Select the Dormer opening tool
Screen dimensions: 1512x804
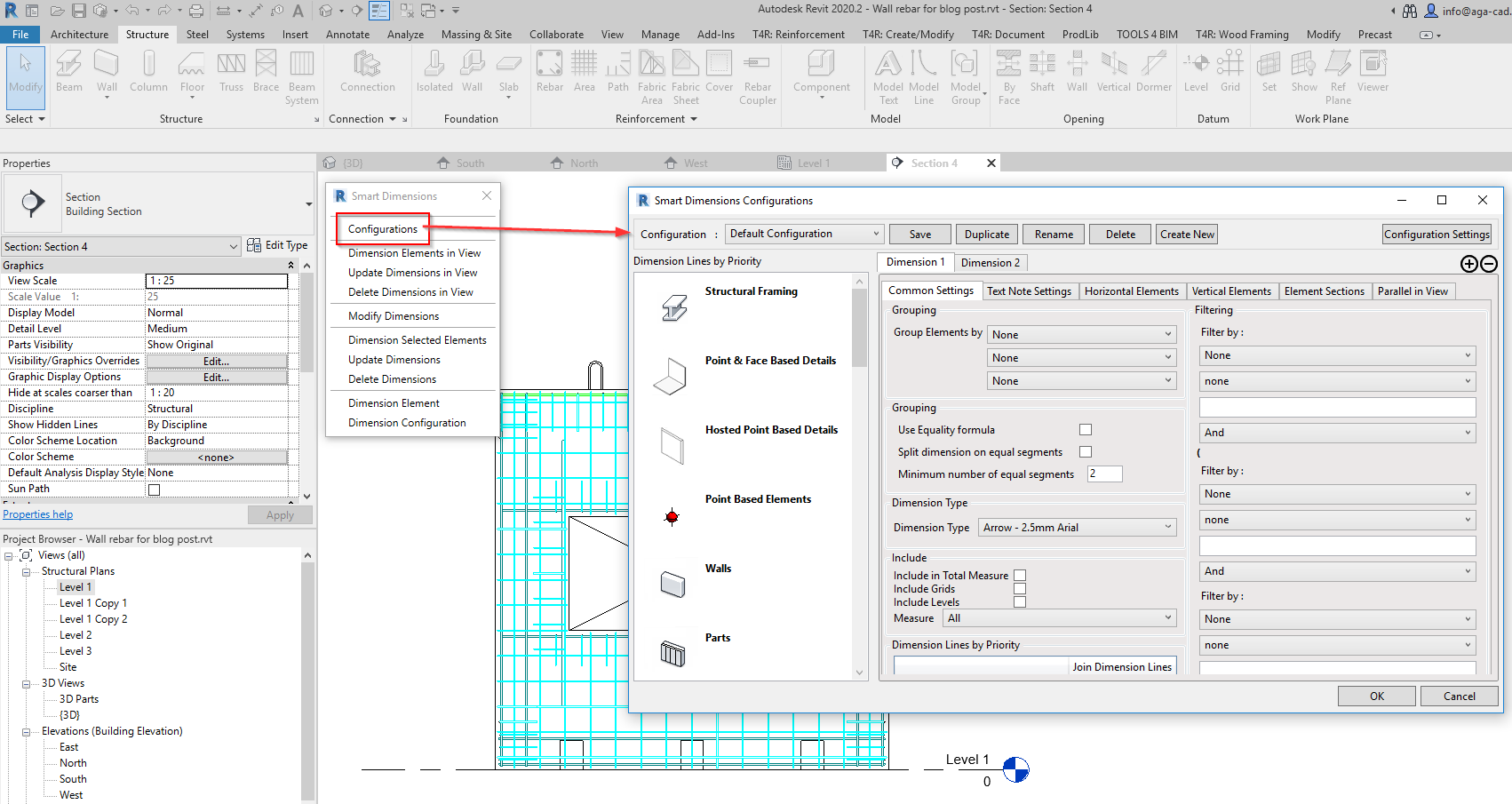pyautogui.click(x=1154, y=71)
